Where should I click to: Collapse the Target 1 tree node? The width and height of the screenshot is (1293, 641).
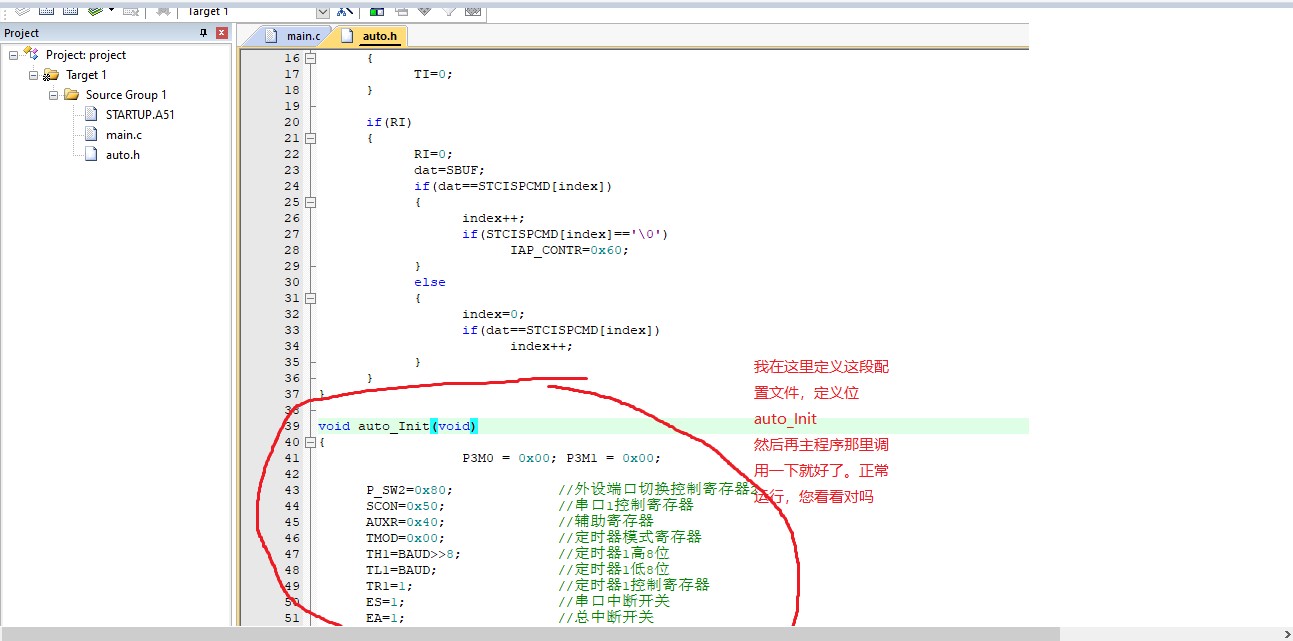[x=33, y=75]
